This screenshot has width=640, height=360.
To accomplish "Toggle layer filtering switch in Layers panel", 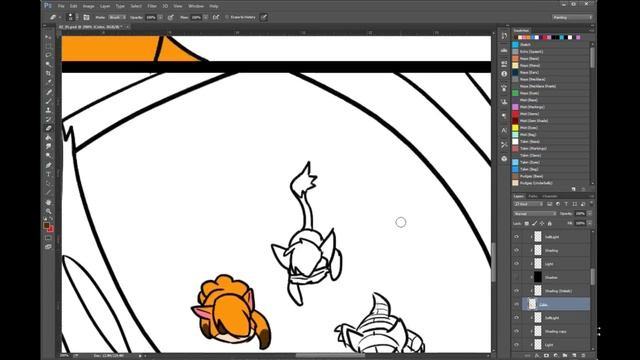I will click(x=591, y=203).
